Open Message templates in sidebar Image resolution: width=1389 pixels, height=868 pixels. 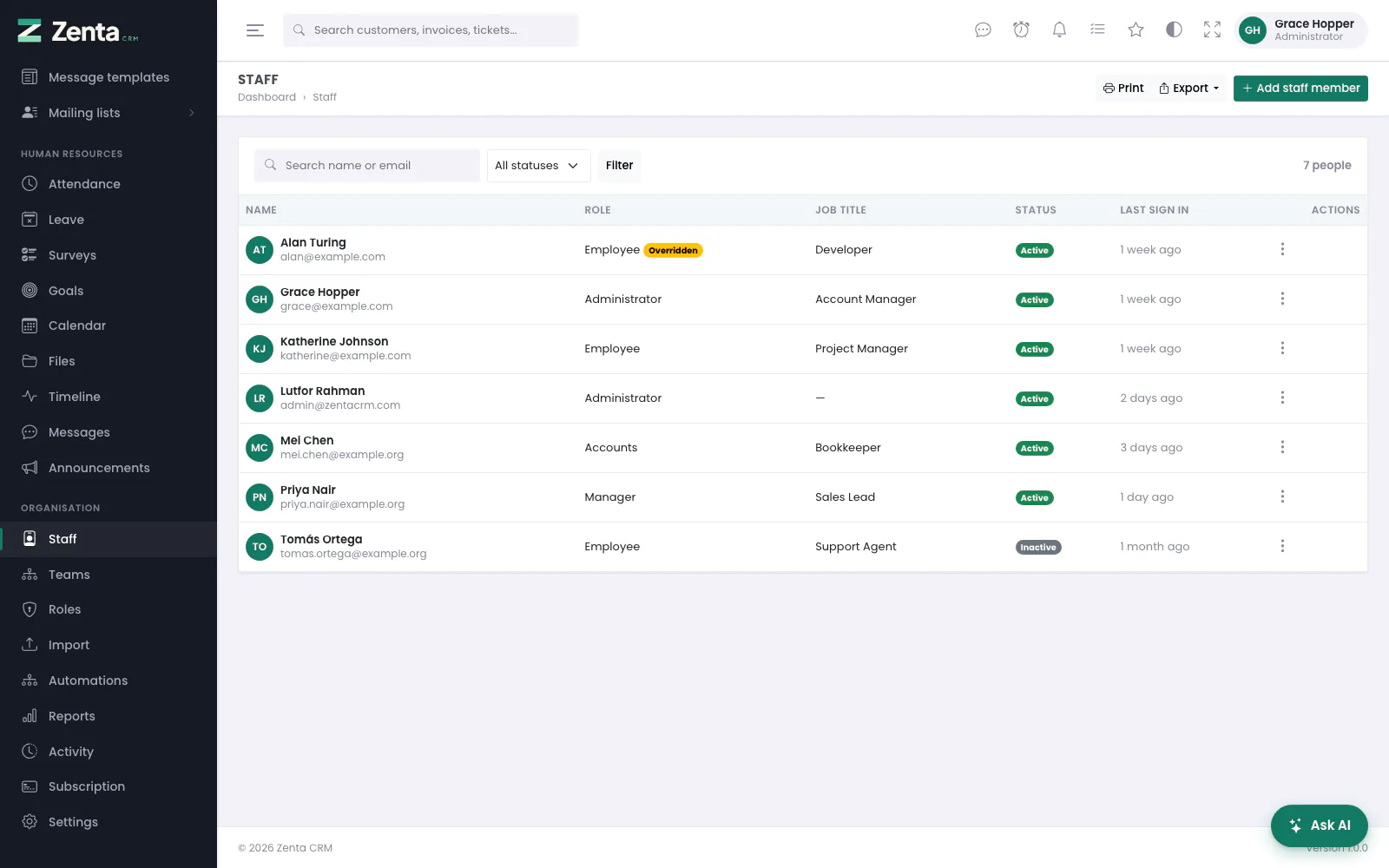(x=109, y=77)
